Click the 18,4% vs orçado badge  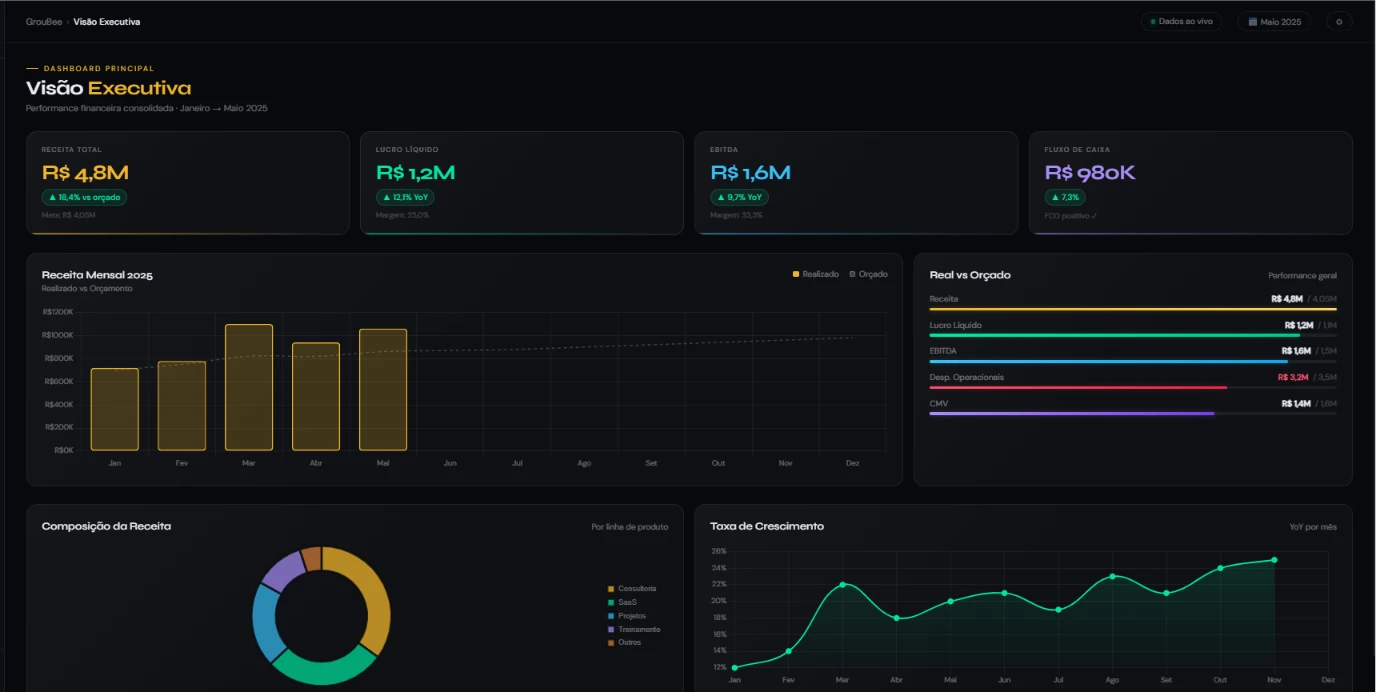click(84, 197)
